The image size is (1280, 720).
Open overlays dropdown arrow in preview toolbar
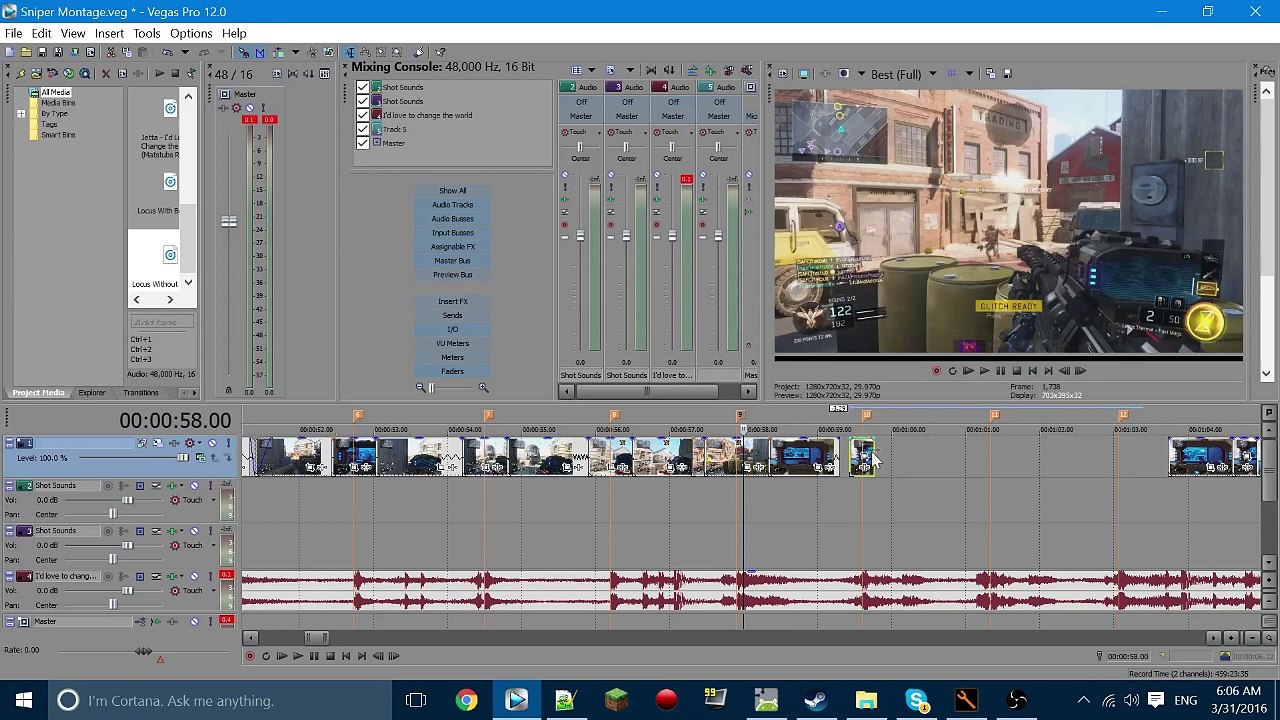pos(969,74)
